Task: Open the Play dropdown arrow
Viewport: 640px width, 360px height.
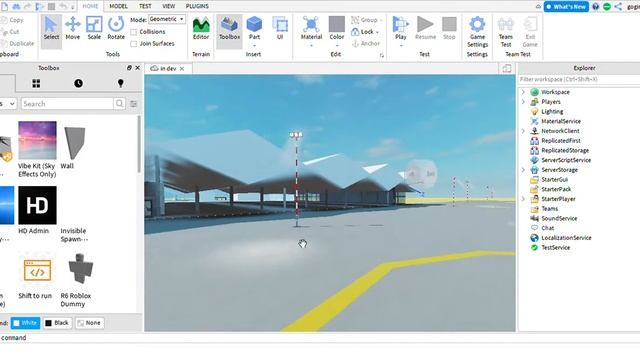Action: pyautogui.click(x=400, y=45)
